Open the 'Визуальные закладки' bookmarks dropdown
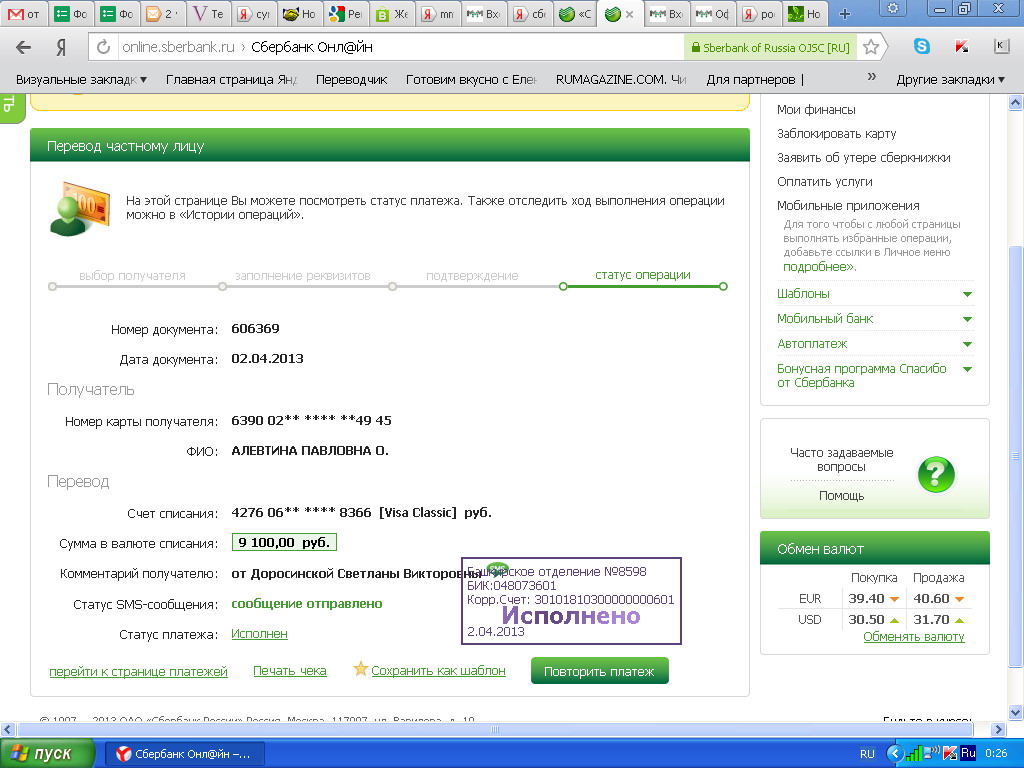1024x768 pixels. click(x=81, y=80)
